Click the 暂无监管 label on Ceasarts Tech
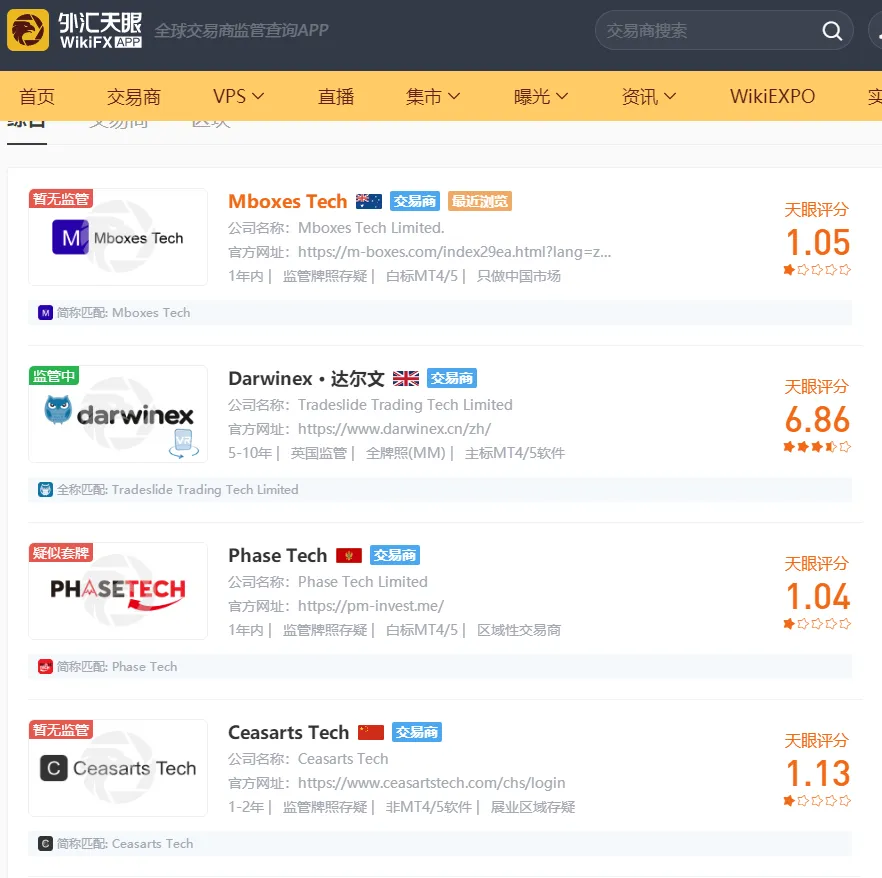882x878 pixels. (x=61, y=730)
